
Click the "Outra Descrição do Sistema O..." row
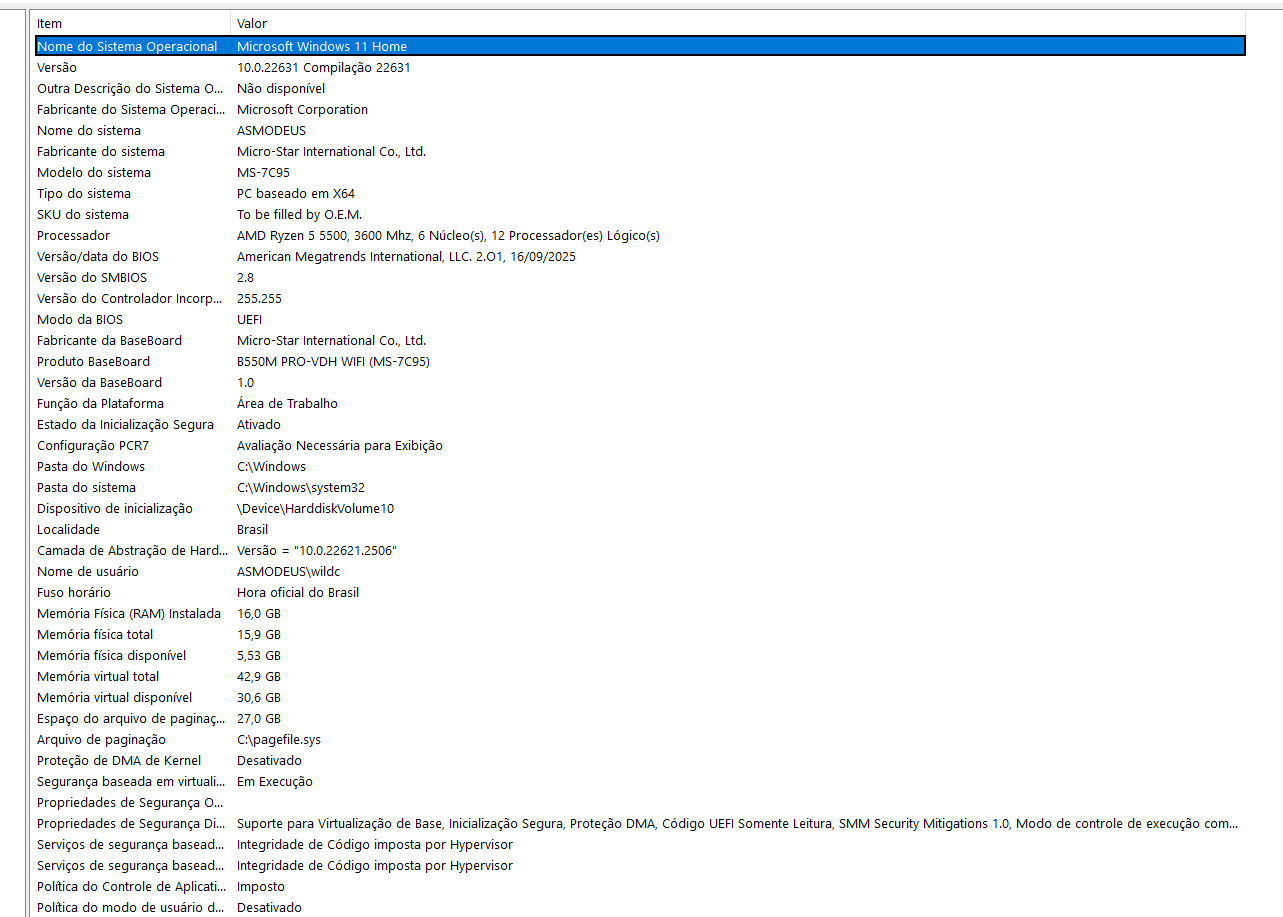(640, 88)
